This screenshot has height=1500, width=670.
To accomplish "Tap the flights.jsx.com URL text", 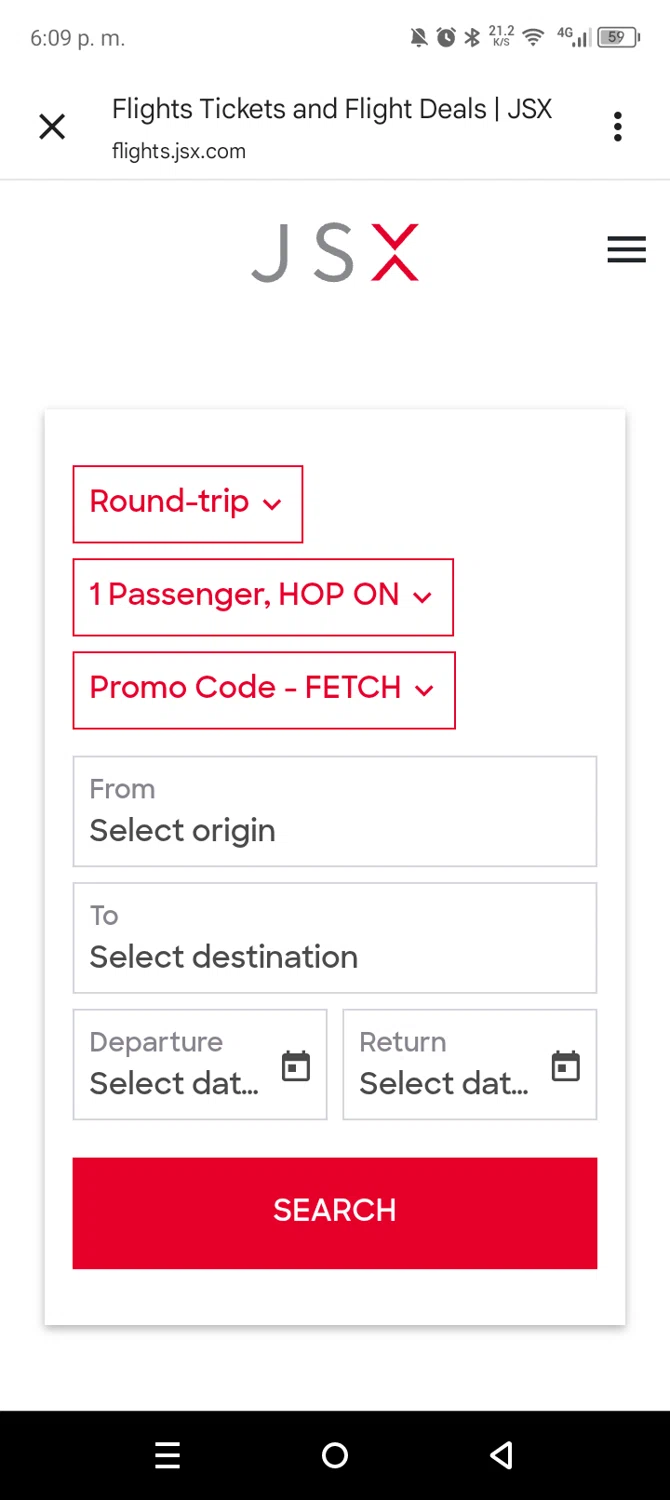I will (179, 151).
